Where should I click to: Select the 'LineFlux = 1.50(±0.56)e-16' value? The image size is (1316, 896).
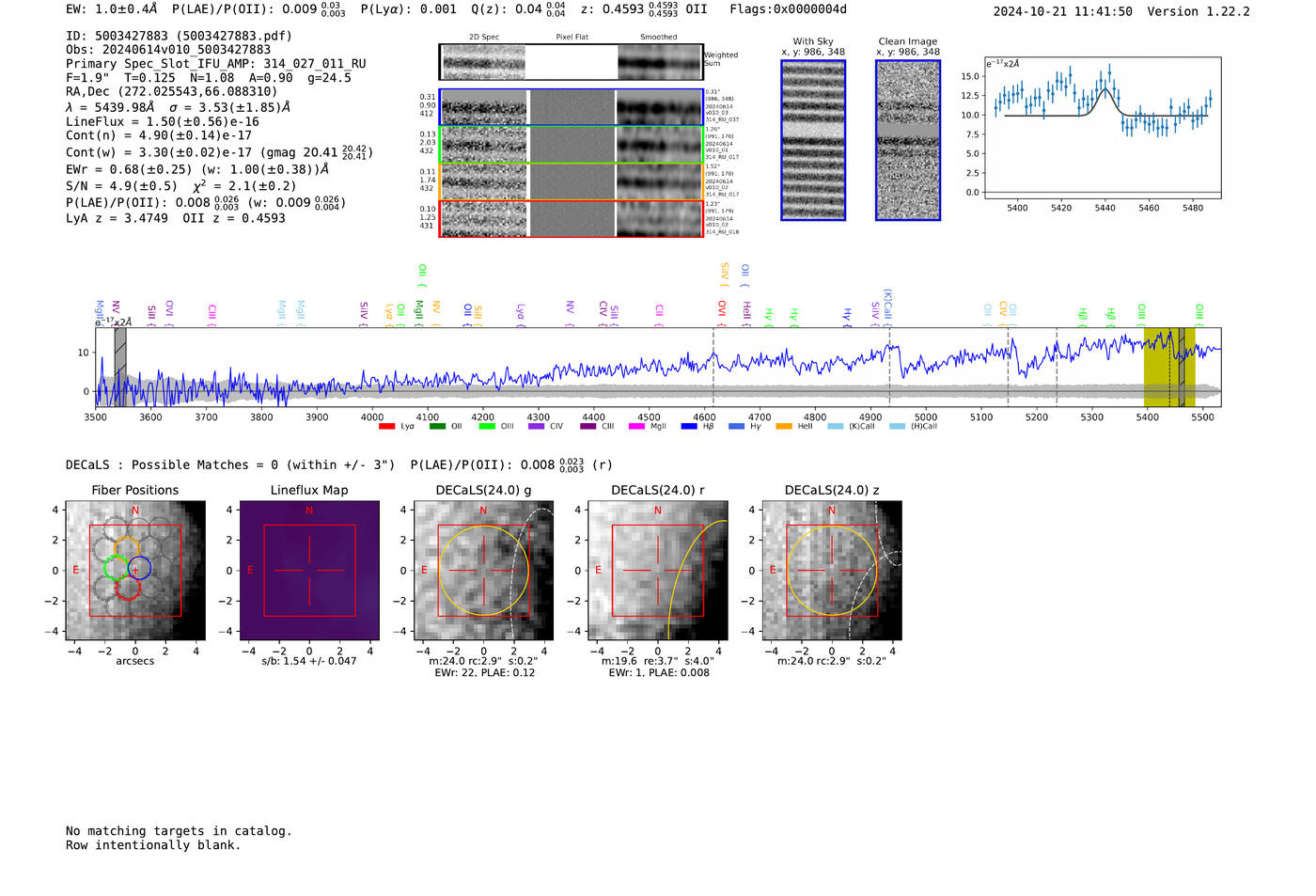(x=163, y=121)
